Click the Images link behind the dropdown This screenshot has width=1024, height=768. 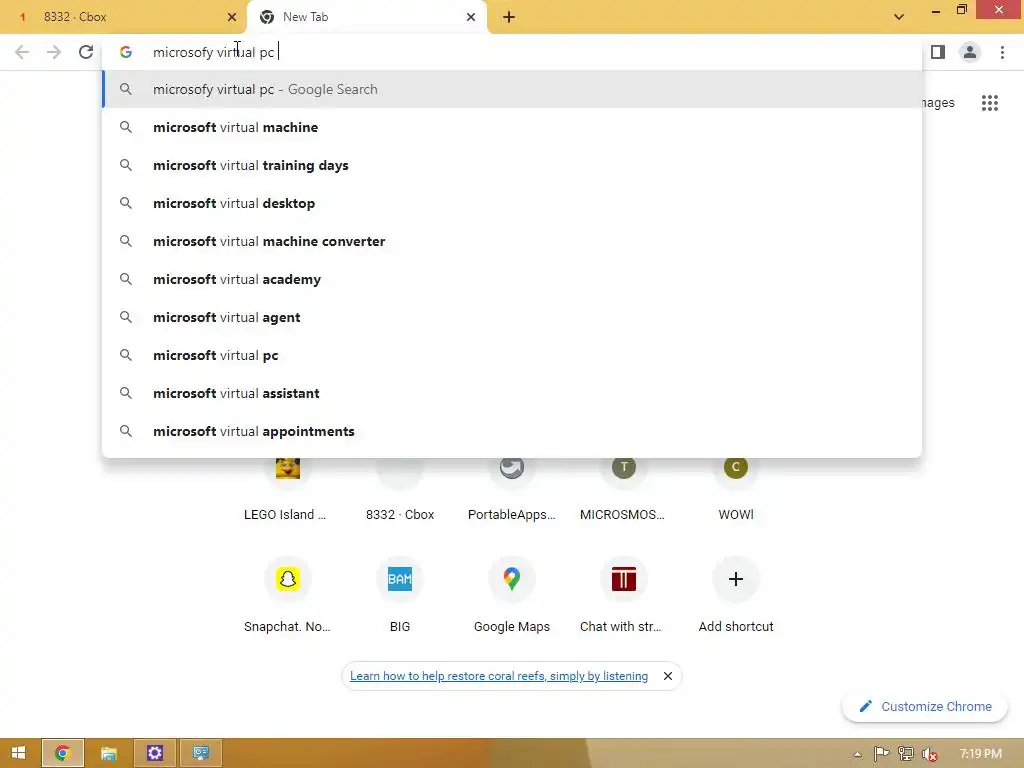coord(938,103)
